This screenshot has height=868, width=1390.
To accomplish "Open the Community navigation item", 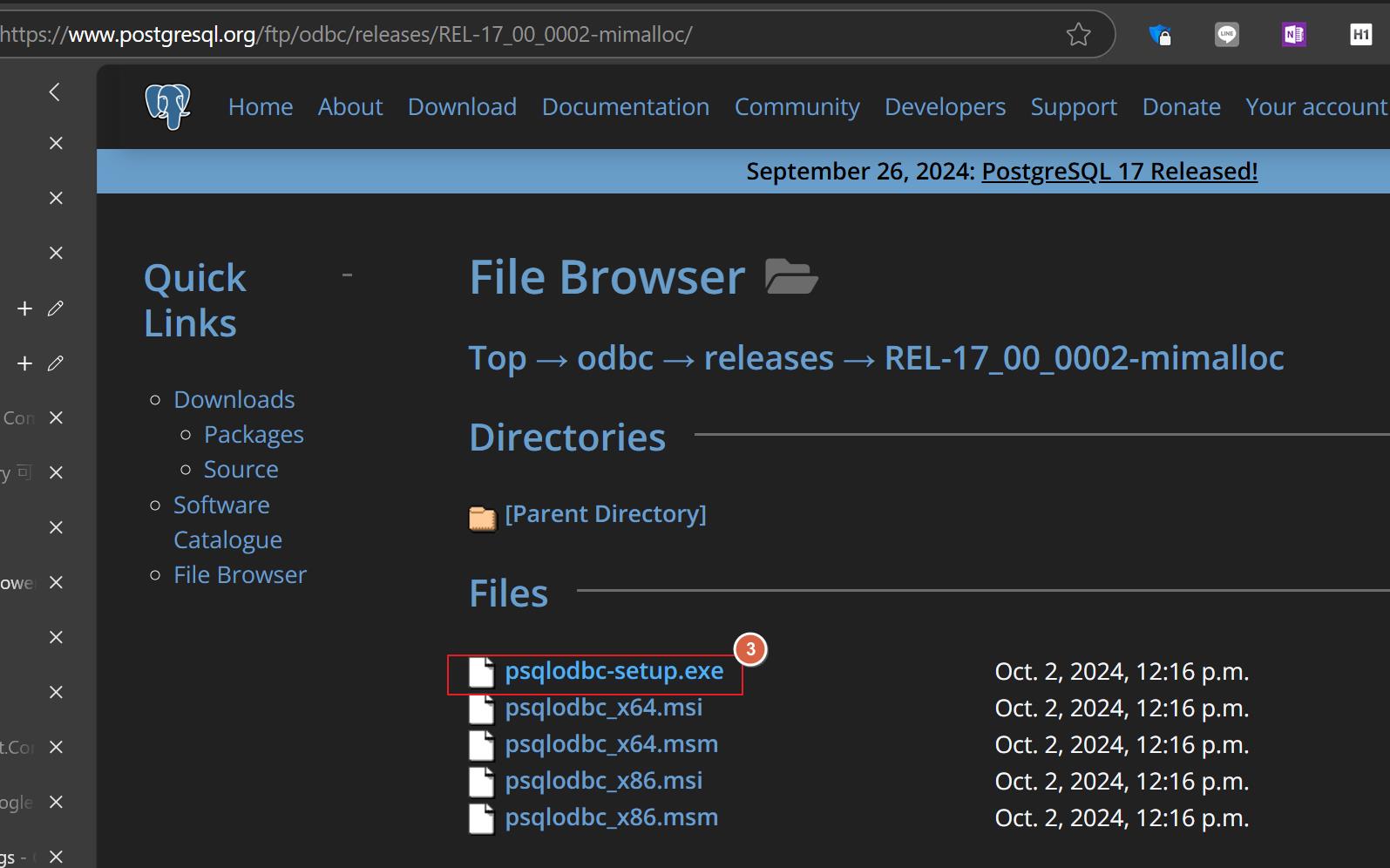I will [x=797, y=106].
